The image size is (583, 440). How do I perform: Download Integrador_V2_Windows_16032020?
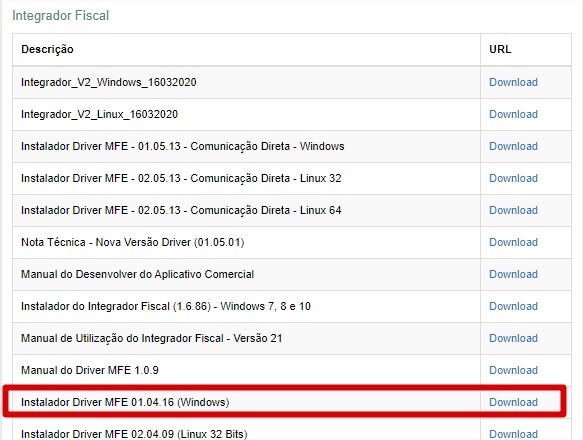[x=513, y=82]
